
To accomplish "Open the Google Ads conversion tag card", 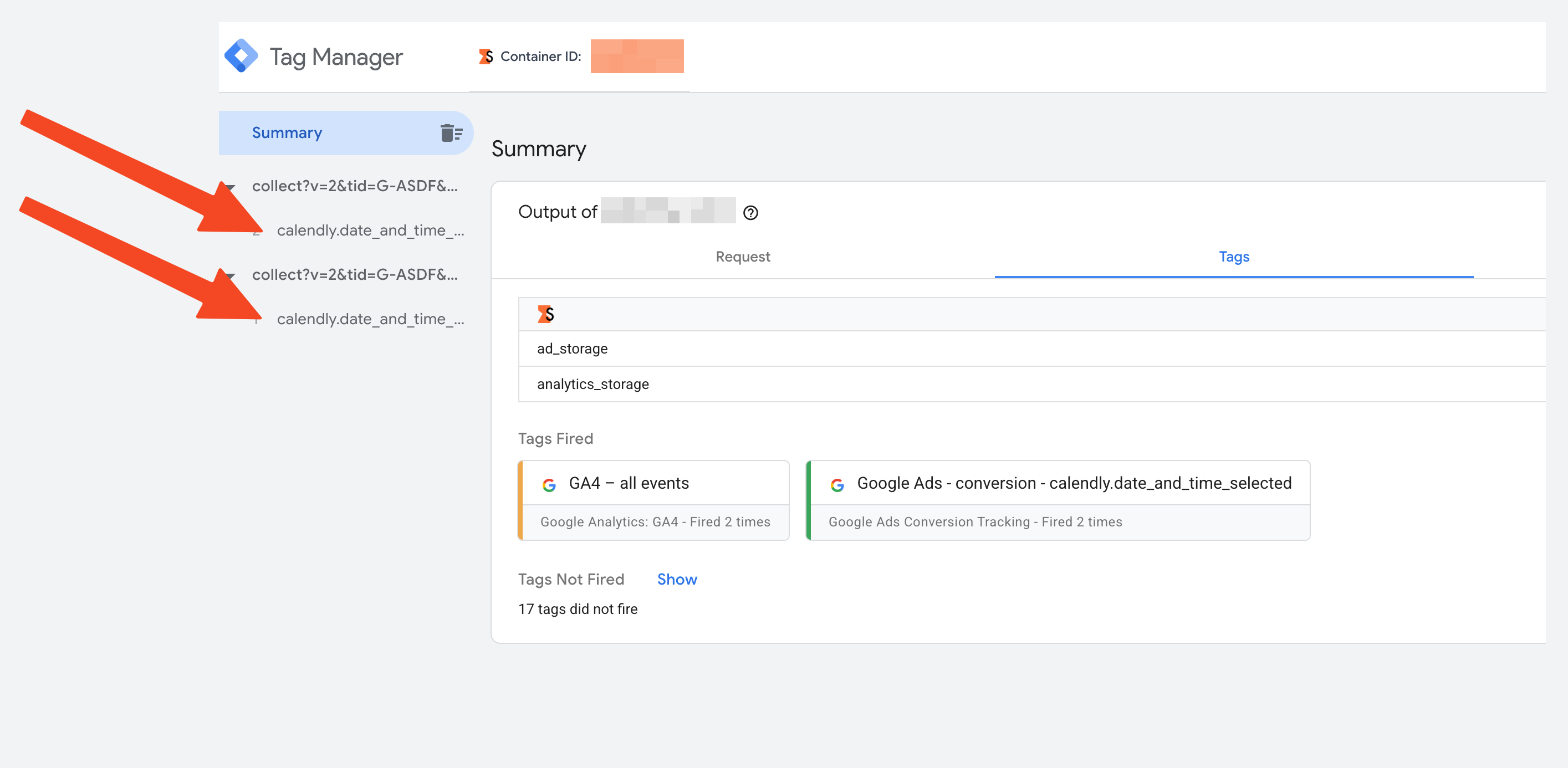I will pyautogui.click(x=1059, y=500).
